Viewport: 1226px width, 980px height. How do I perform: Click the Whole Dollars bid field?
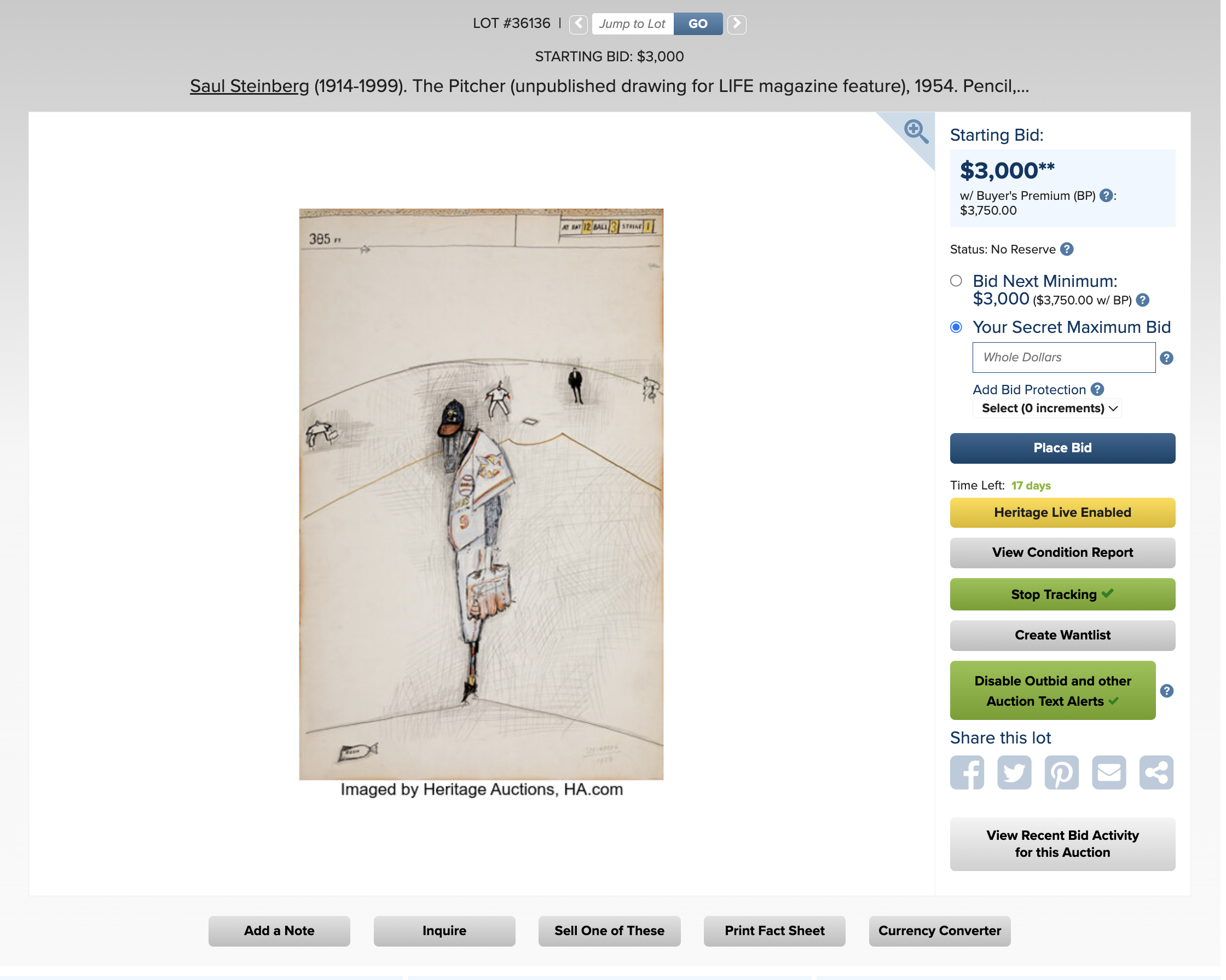(1063, 358)
